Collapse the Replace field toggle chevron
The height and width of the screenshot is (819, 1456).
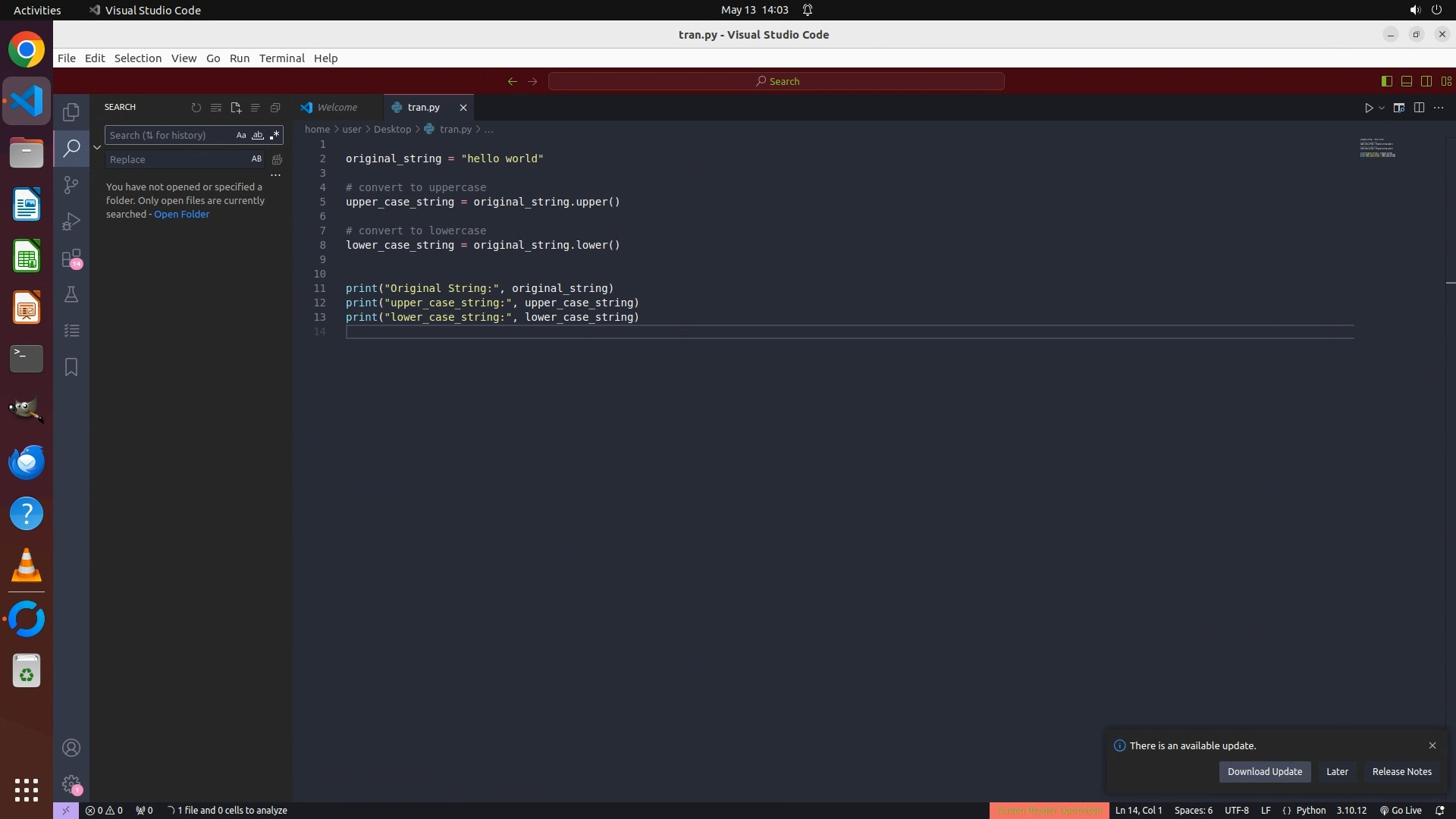click(97, 147)
